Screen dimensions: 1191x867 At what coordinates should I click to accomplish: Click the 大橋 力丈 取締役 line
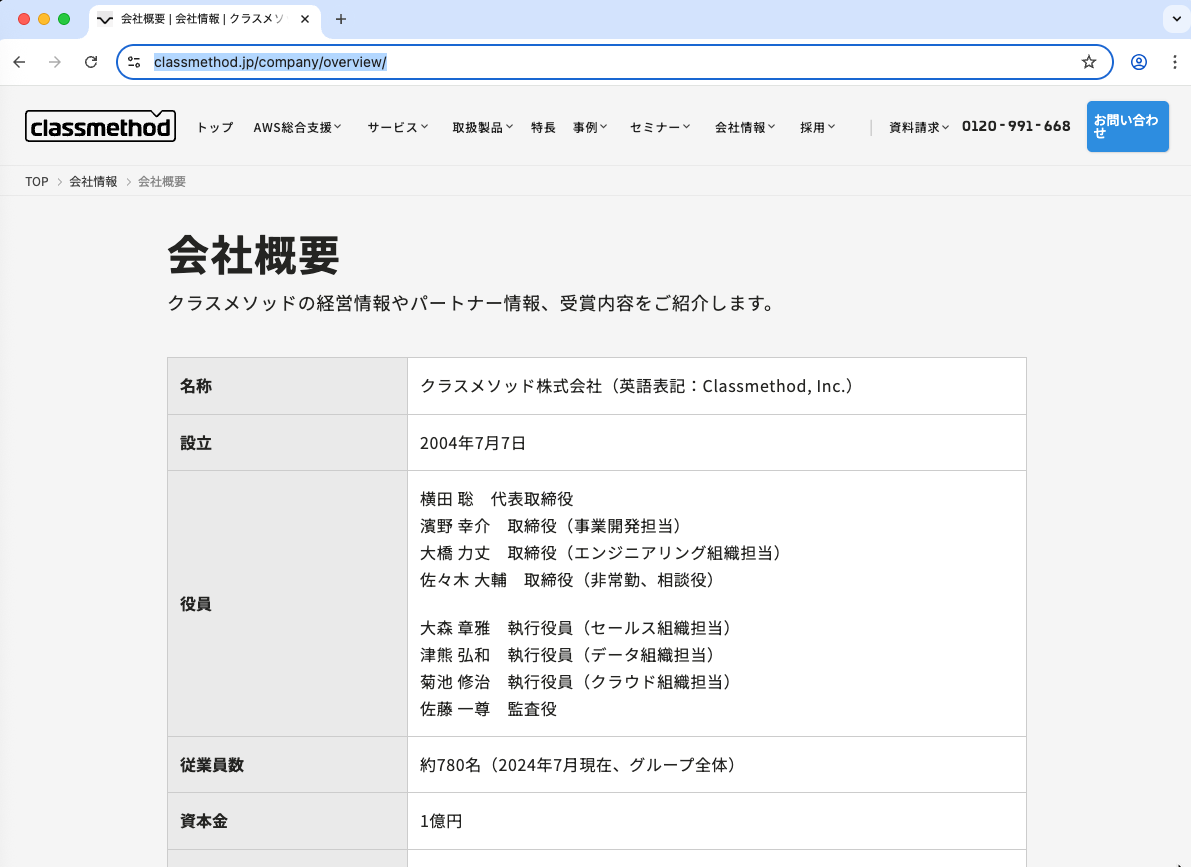coord(603,553)
